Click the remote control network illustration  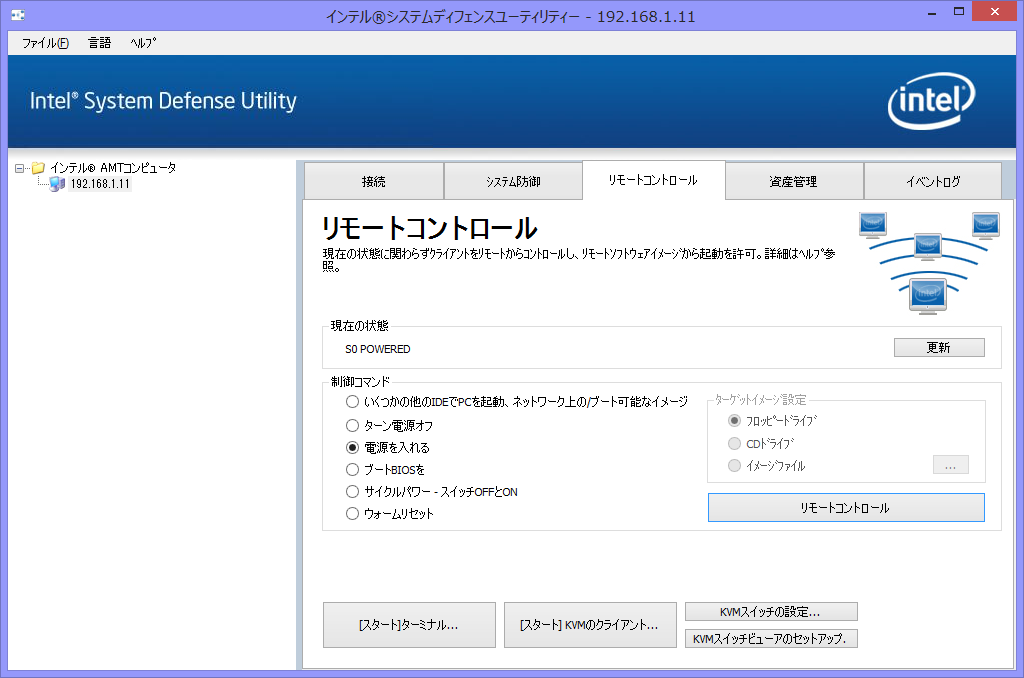[929, 263]
